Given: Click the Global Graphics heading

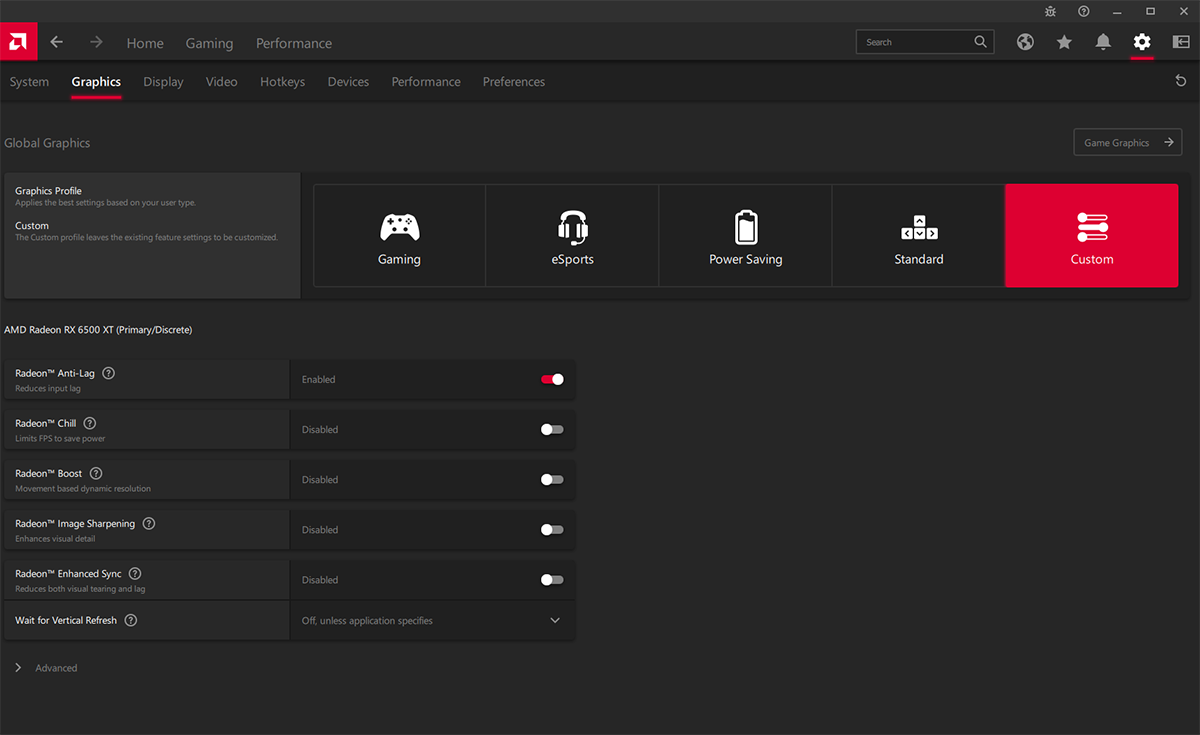Looking at the screenshot, I should [x=47, y=143].
